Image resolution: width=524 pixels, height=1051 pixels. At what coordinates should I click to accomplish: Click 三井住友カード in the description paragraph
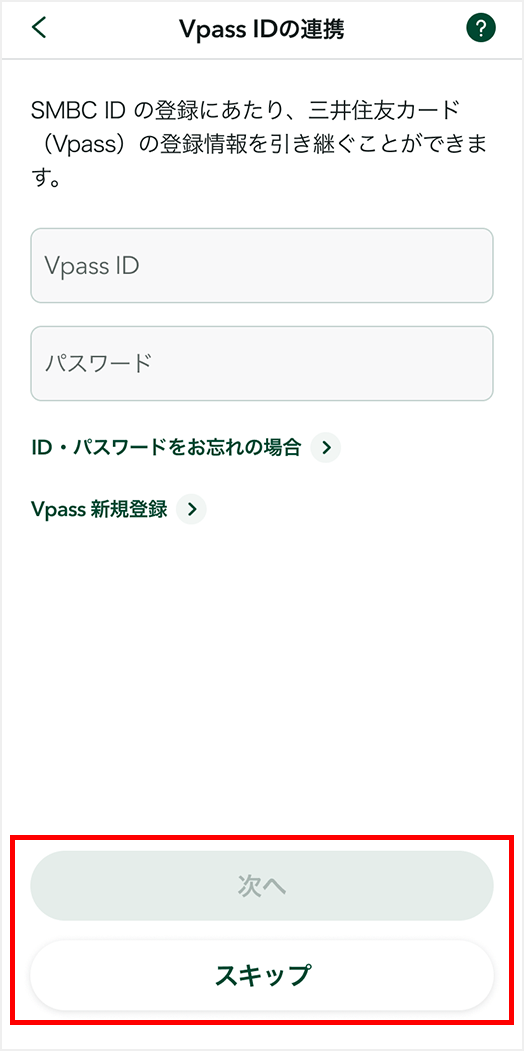click(x=405, y=109)
